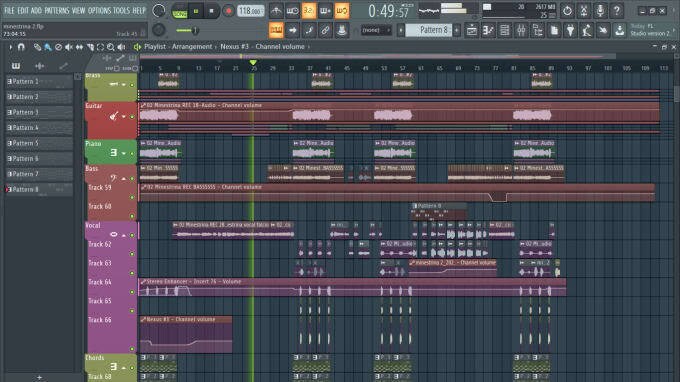680x382 pixels.
Task: Open the playlist view icon
Action: 471,30
